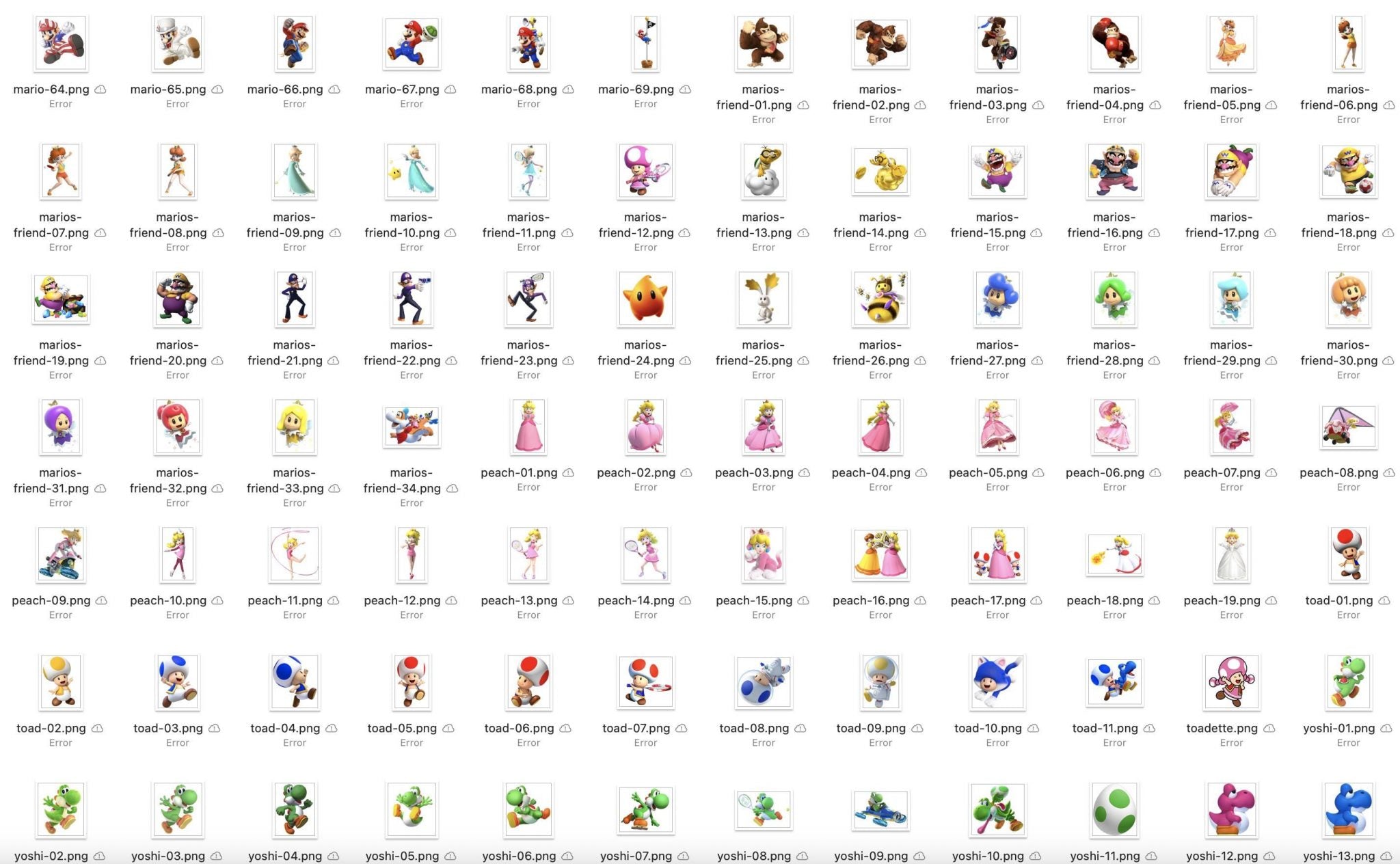Open the toadette.png thumbnail image

click(1230, 681)
